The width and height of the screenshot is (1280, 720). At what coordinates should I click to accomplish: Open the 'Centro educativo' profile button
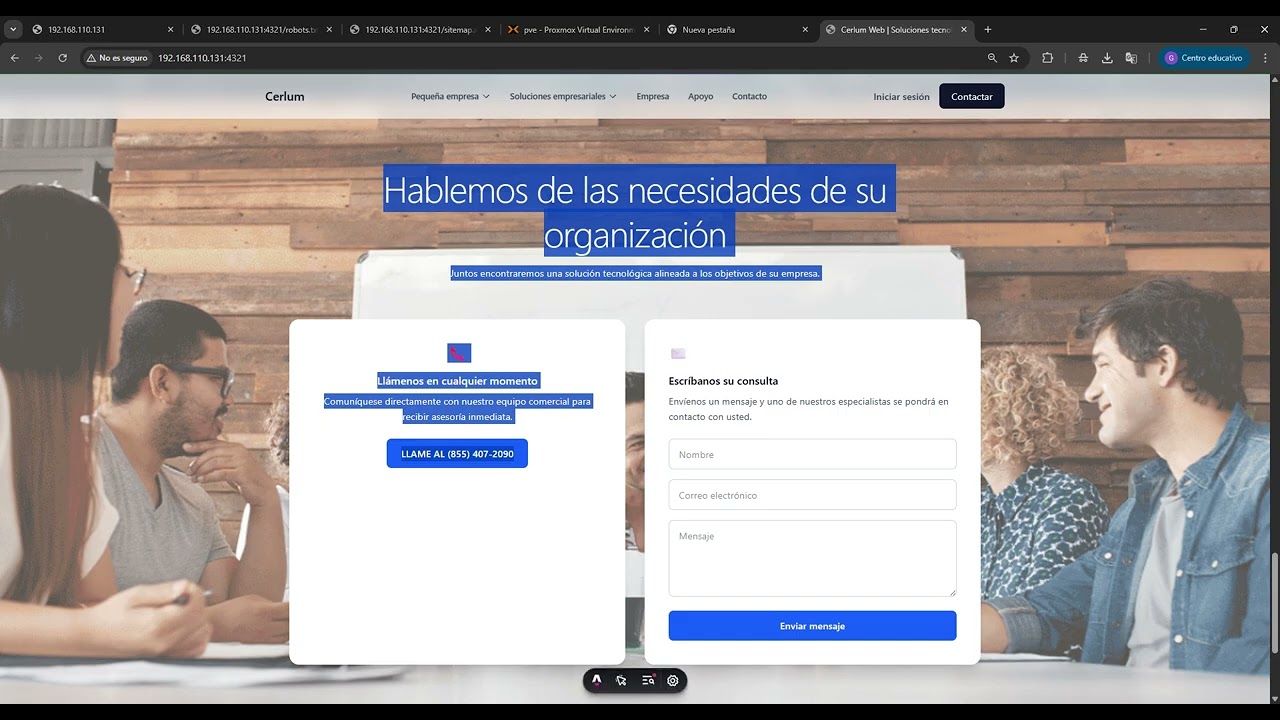pos(1204,58)
